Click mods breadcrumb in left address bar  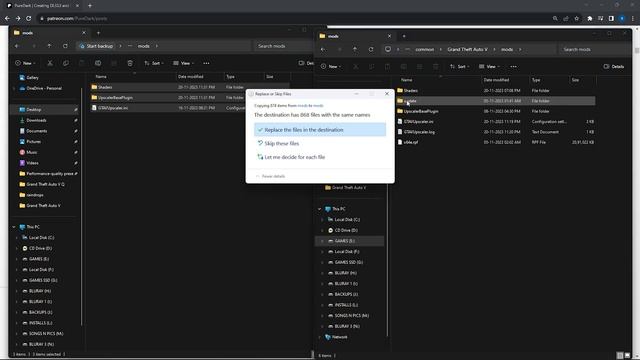point(143,46)
